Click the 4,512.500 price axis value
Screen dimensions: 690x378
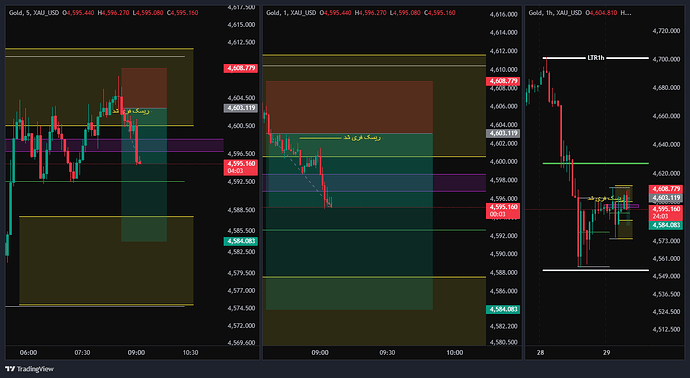pos(666,329)
